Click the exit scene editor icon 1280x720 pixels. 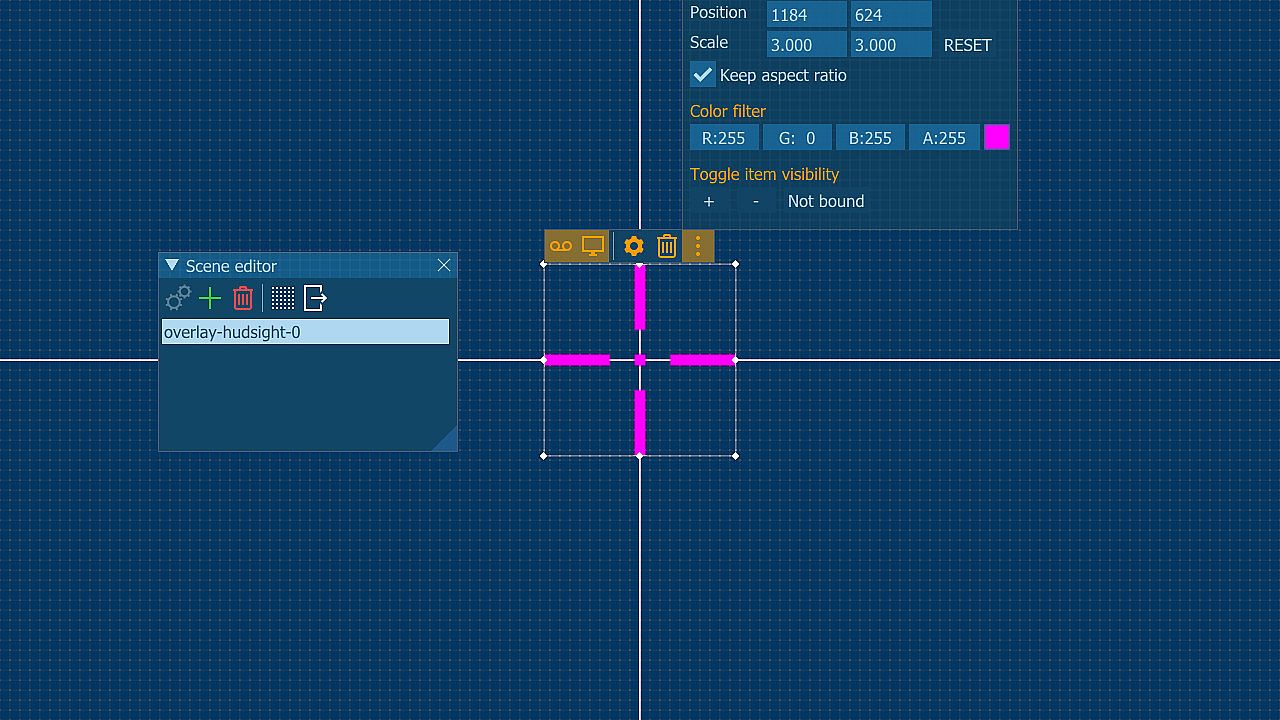(315, 298)
